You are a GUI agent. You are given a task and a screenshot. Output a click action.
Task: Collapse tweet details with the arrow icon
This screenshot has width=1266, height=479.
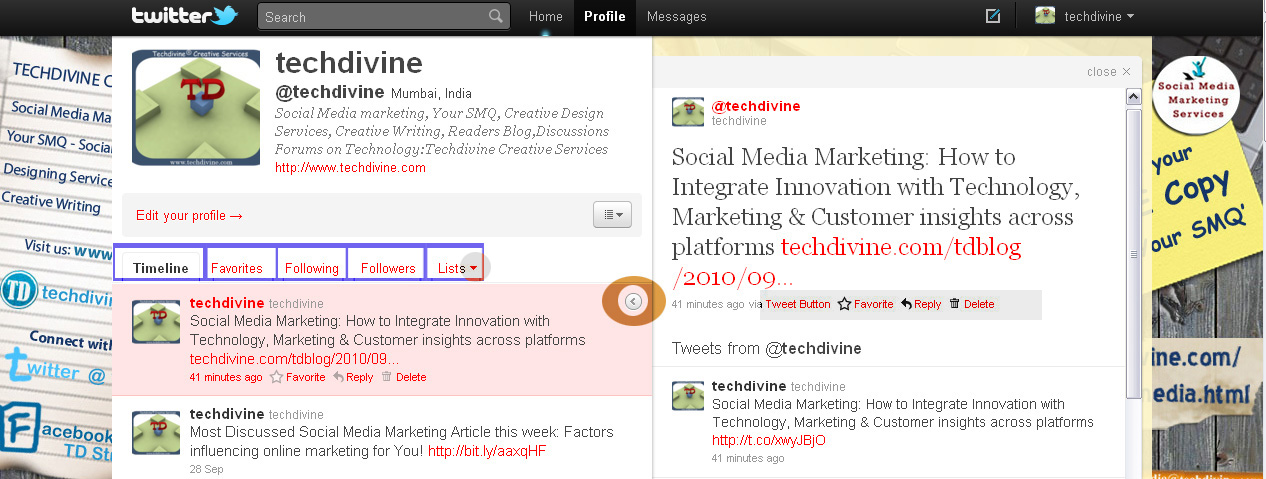[633, 300]
